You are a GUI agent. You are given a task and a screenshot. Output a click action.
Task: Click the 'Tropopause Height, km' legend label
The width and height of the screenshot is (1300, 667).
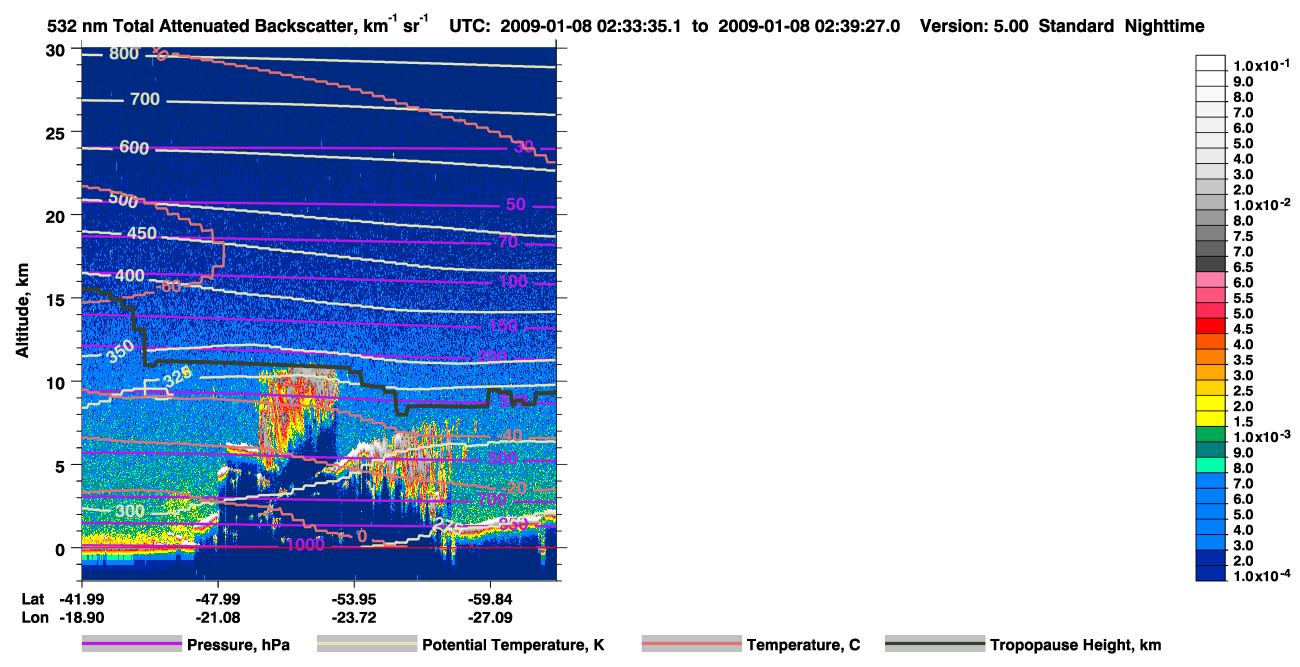click(x=1076, y=645)
